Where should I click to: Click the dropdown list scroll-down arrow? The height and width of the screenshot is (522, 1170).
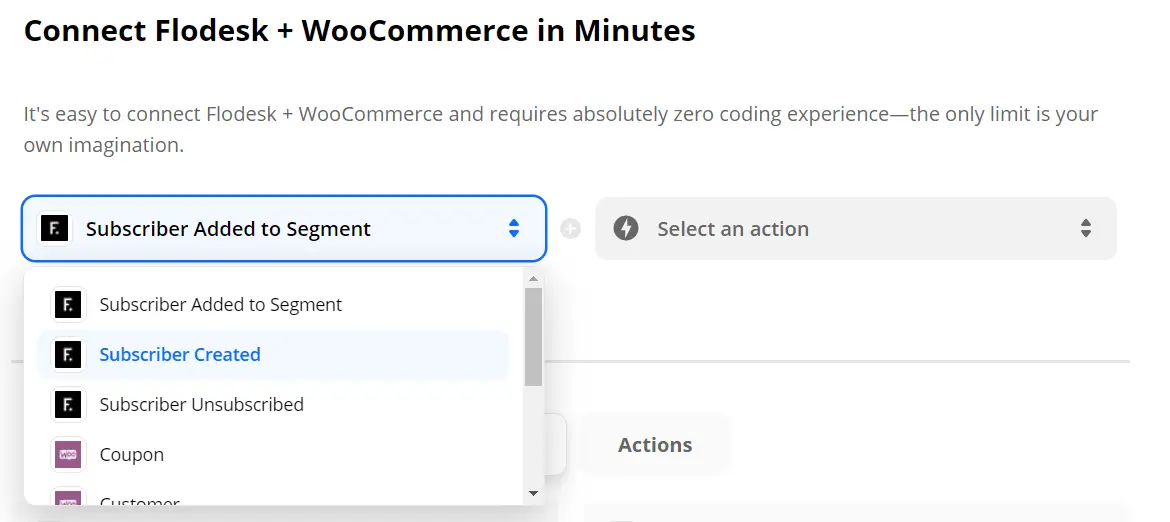533,493
